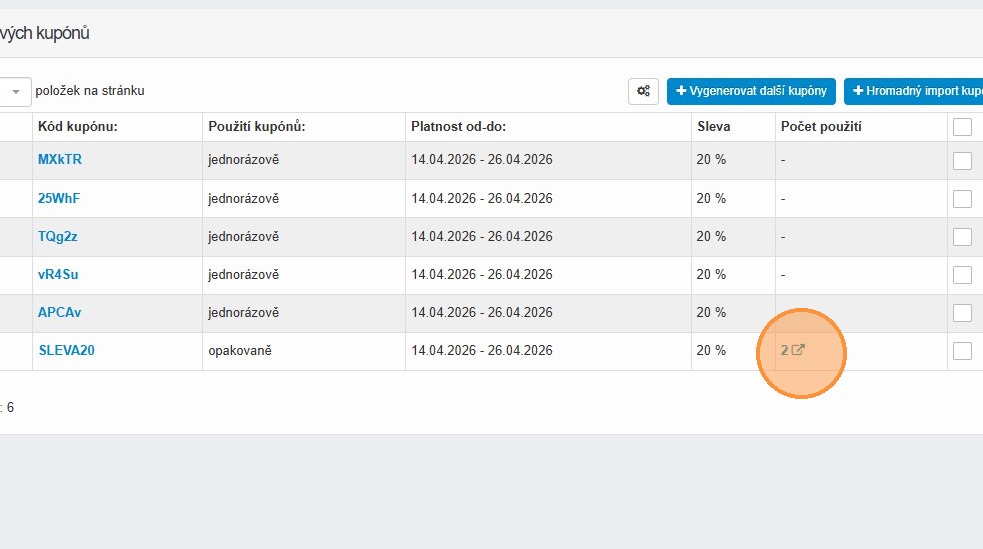This screenshot has height=549, width=983.
Task: Open coupon vR4Su details
Action: point(58,274)
